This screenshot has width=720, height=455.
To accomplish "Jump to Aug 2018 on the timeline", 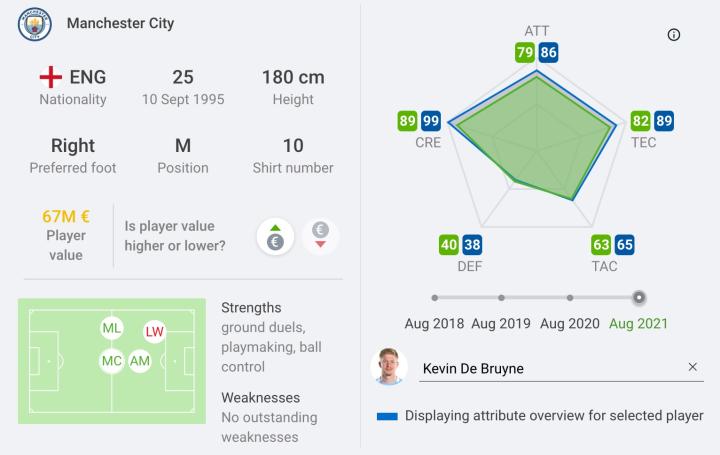I will pos(434,297).
